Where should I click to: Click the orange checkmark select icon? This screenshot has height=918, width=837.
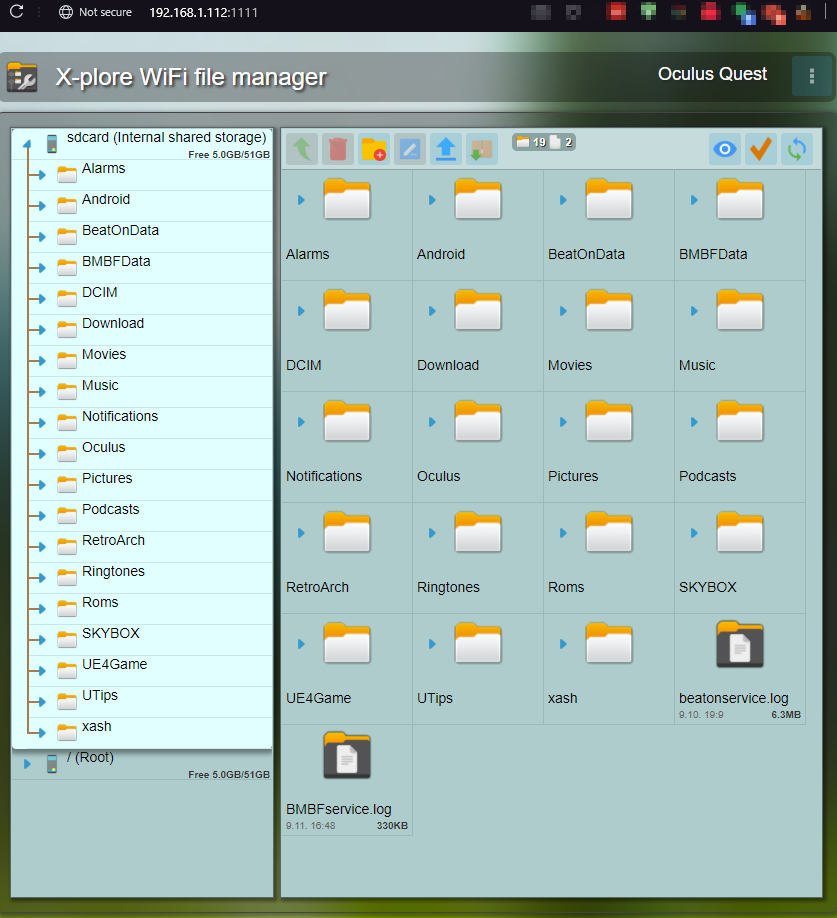(x=761, y=149)
